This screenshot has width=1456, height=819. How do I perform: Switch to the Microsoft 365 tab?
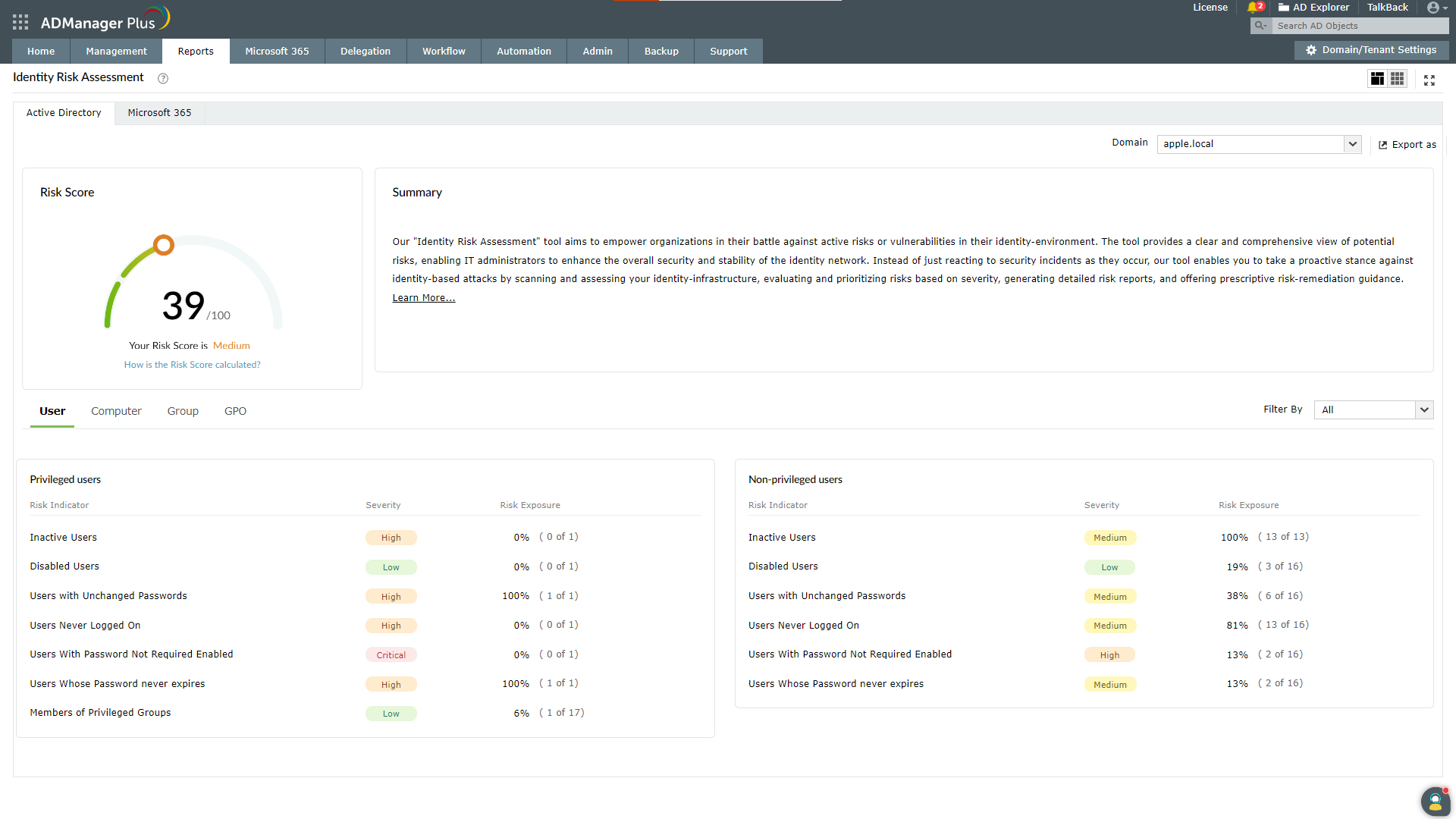click(159, 112)
